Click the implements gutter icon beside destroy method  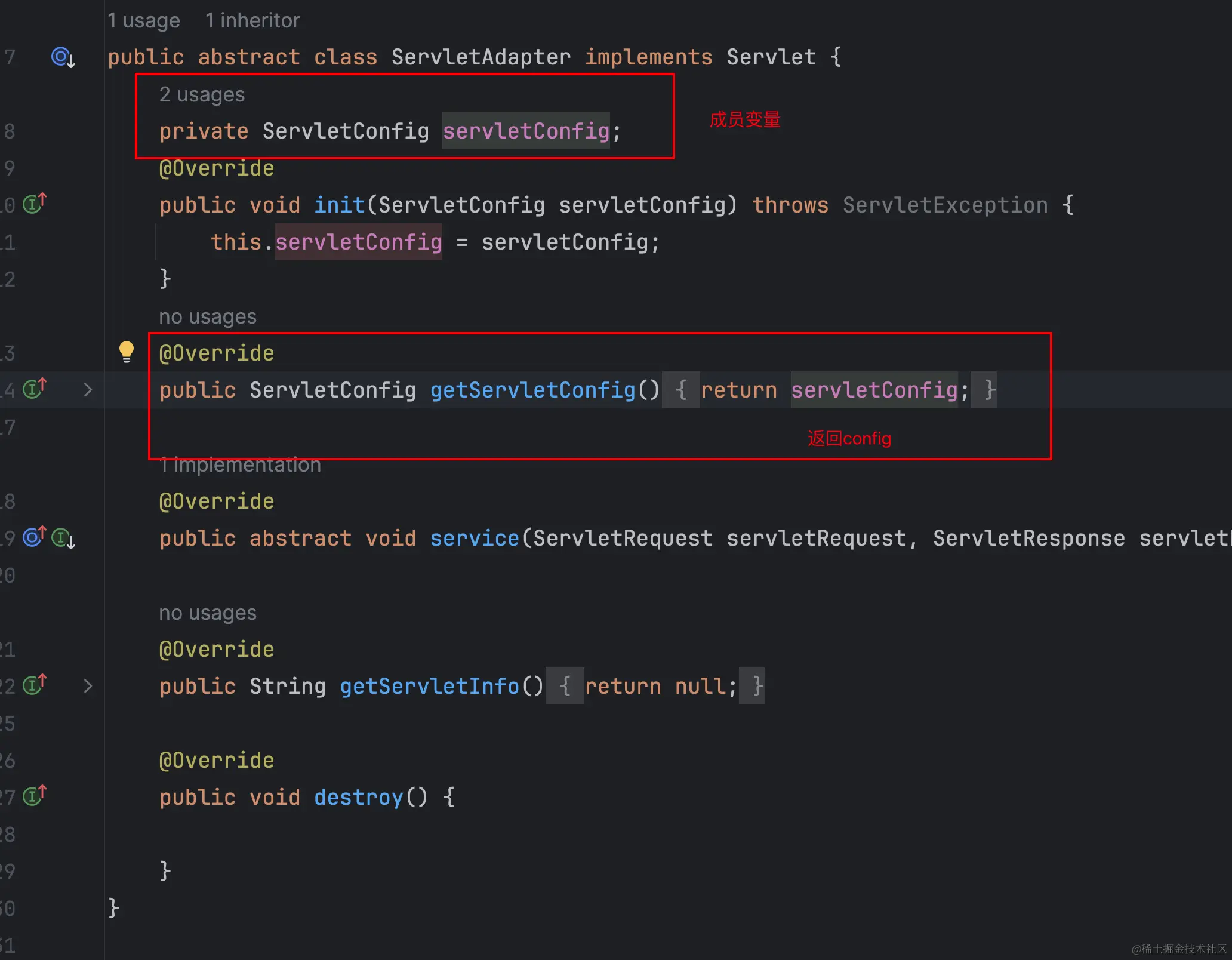point(34,796)
